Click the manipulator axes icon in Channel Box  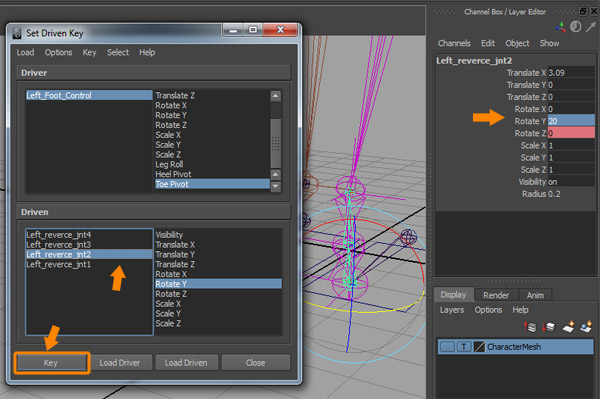point(560,28)
